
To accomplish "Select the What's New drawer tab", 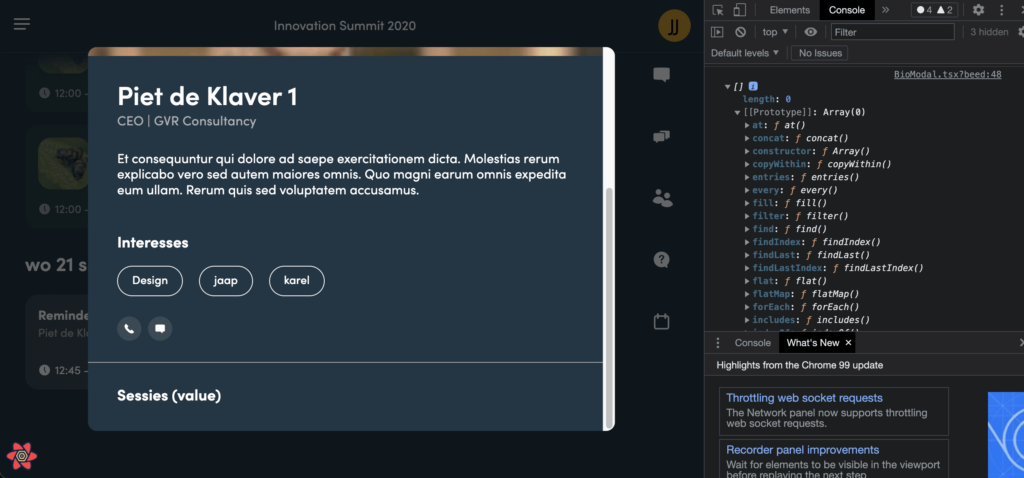I will [x=812, y=343].
